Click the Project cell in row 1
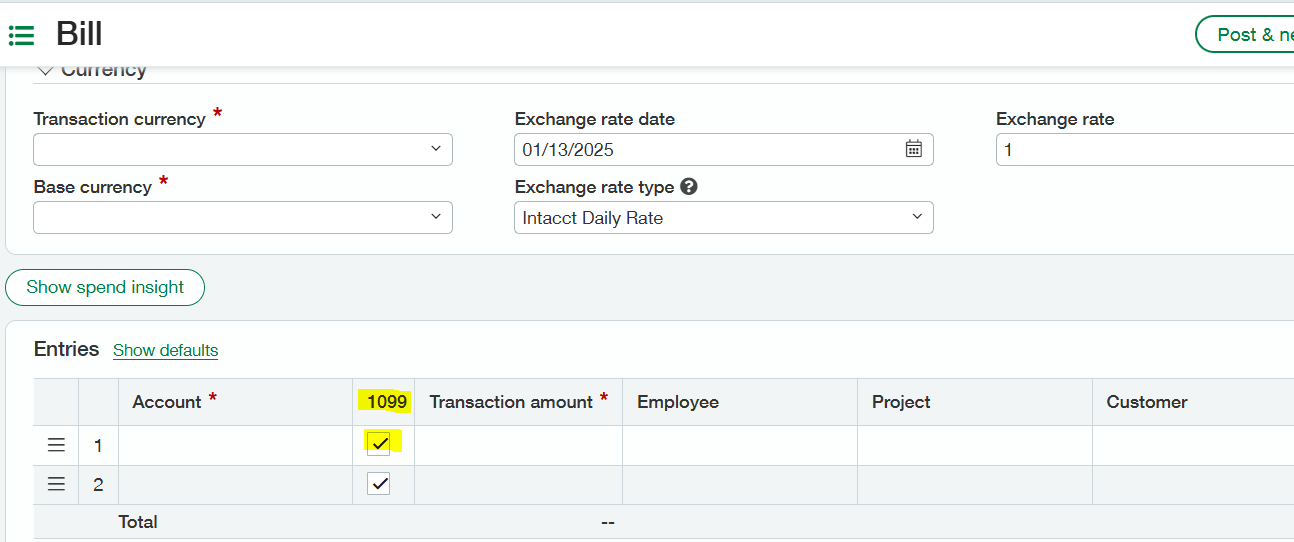 (x=974, y=445)
